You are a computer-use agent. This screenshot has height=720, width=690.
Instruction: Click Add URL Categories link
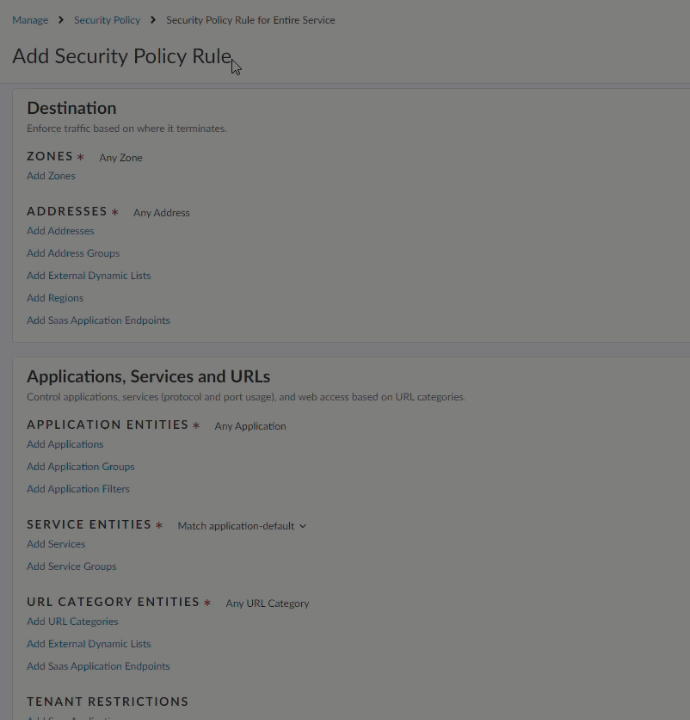point(72,622)
